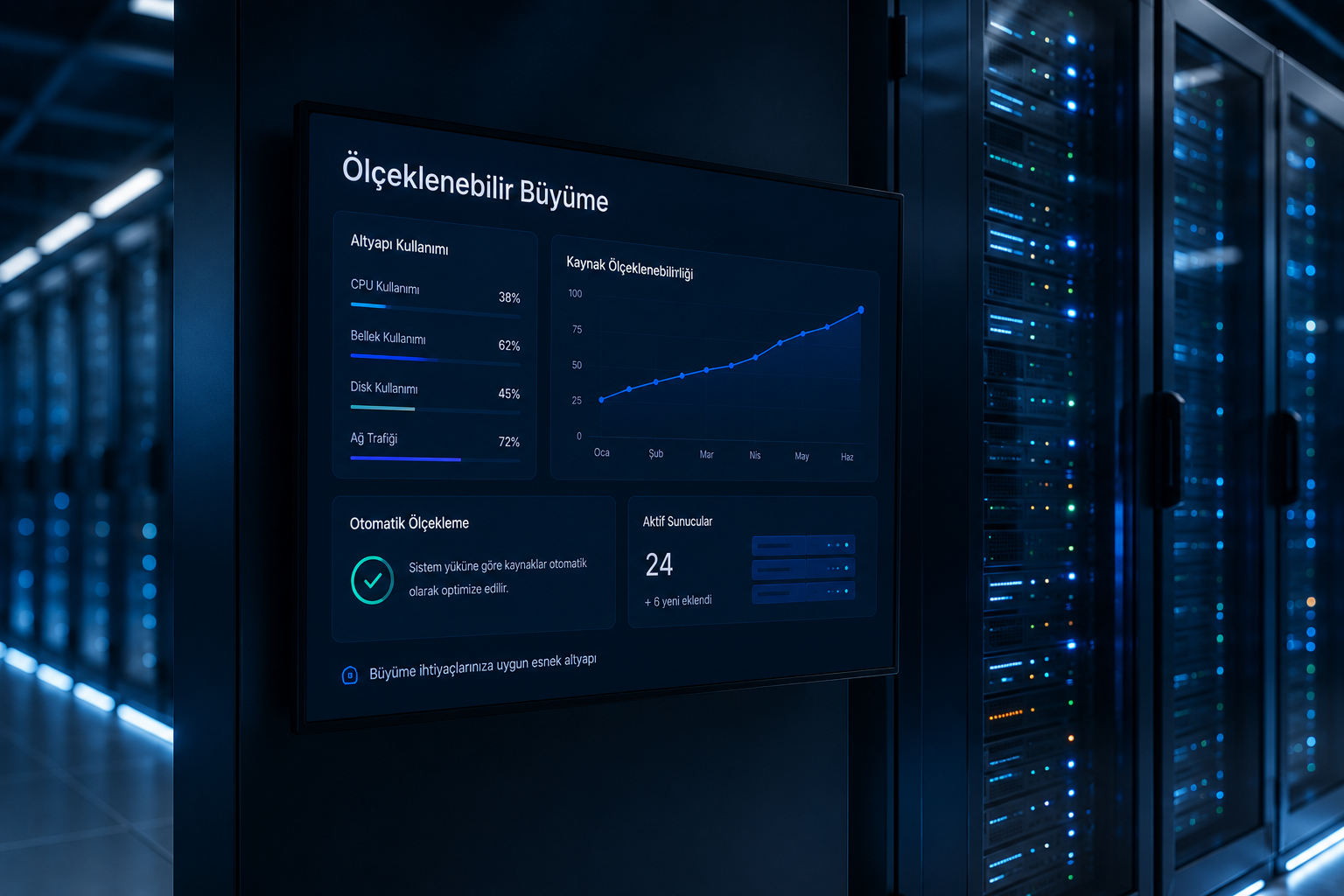Viewport: 1344px width, 896px height.
Task: Click the 72% value
Action: (x=509, y=442)
